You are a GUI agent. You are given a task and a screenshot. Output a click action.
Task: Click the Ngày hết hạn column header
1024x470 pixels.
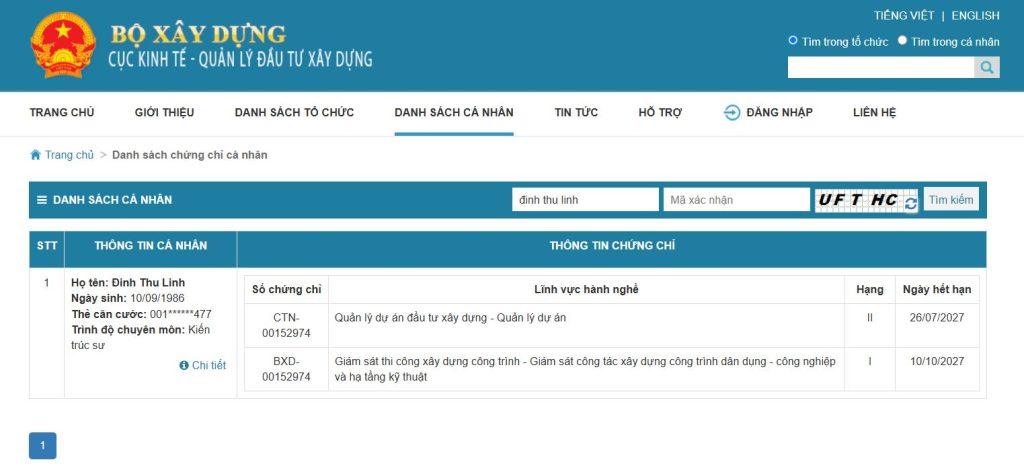click(937, 289)
